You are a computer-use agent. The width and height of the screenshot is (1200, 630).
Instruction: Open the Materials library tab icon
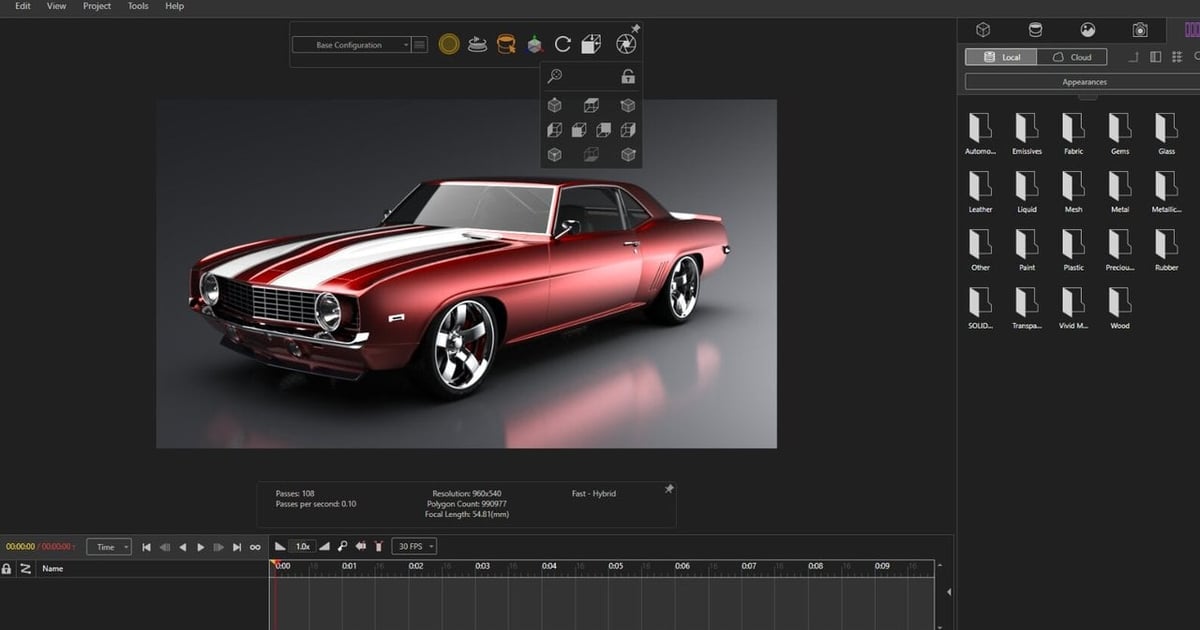coord(1036,29)
